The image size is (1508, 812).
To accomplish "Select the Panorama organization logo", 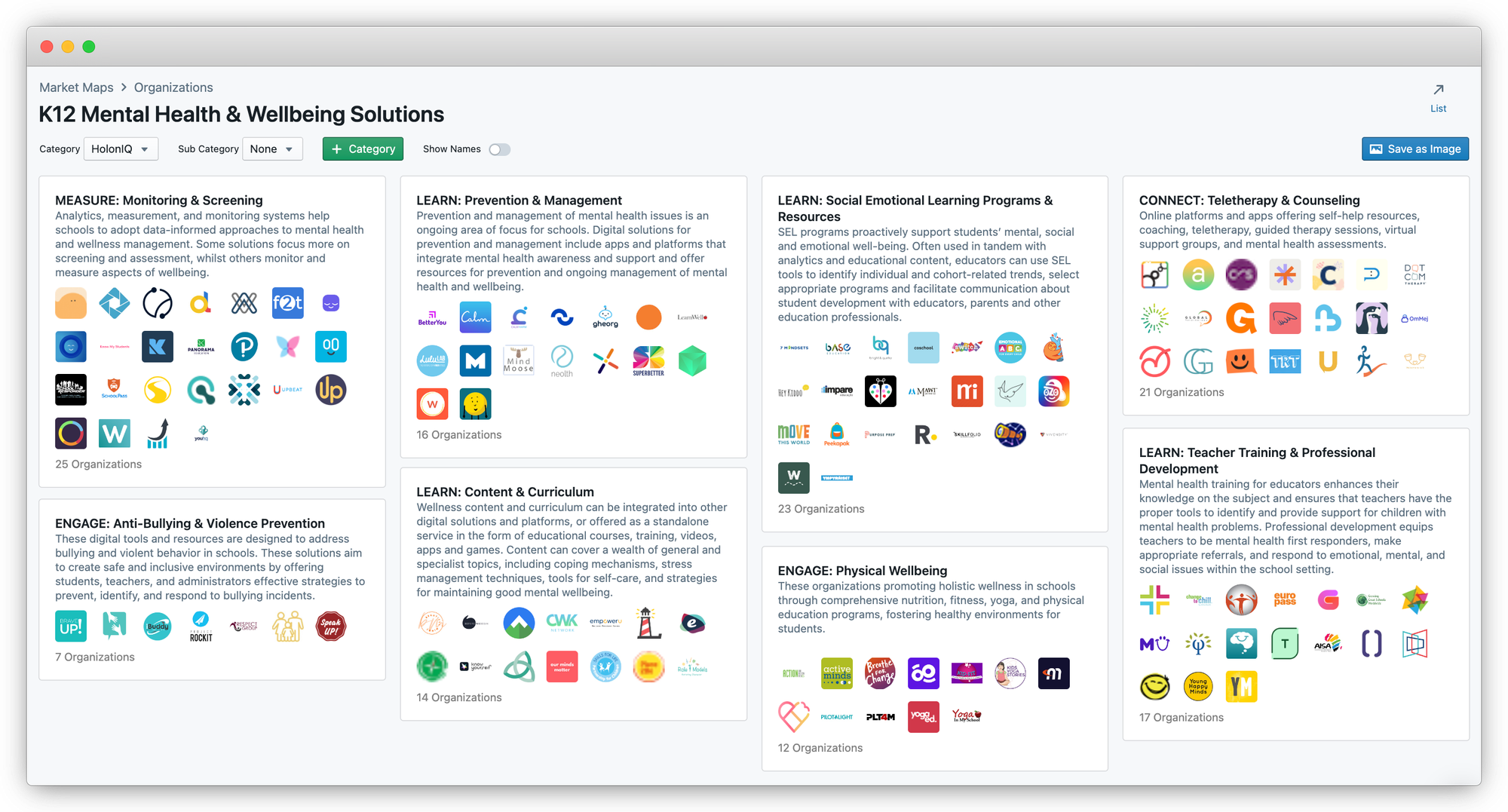I will click(201, 347).
